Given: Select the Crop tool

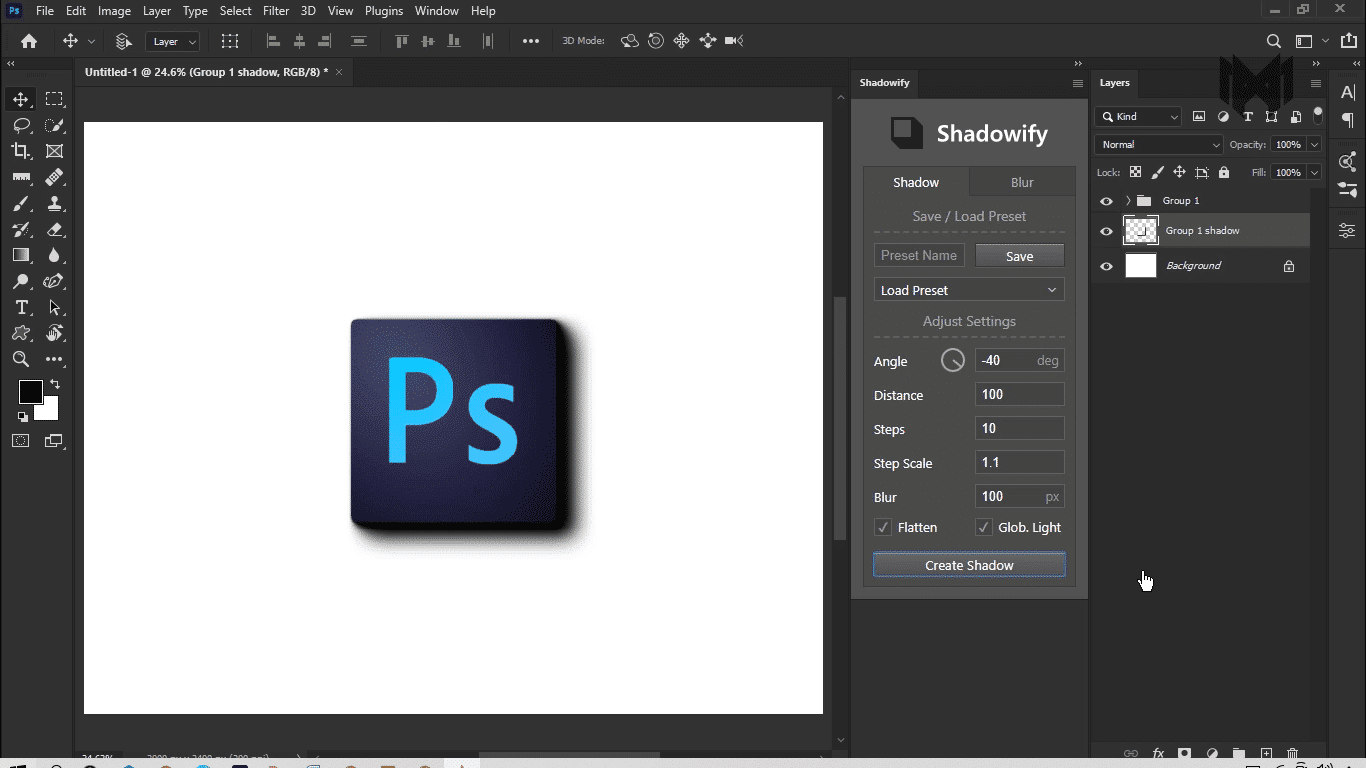Looking at the screenshot, I should (x=20, y=151).
